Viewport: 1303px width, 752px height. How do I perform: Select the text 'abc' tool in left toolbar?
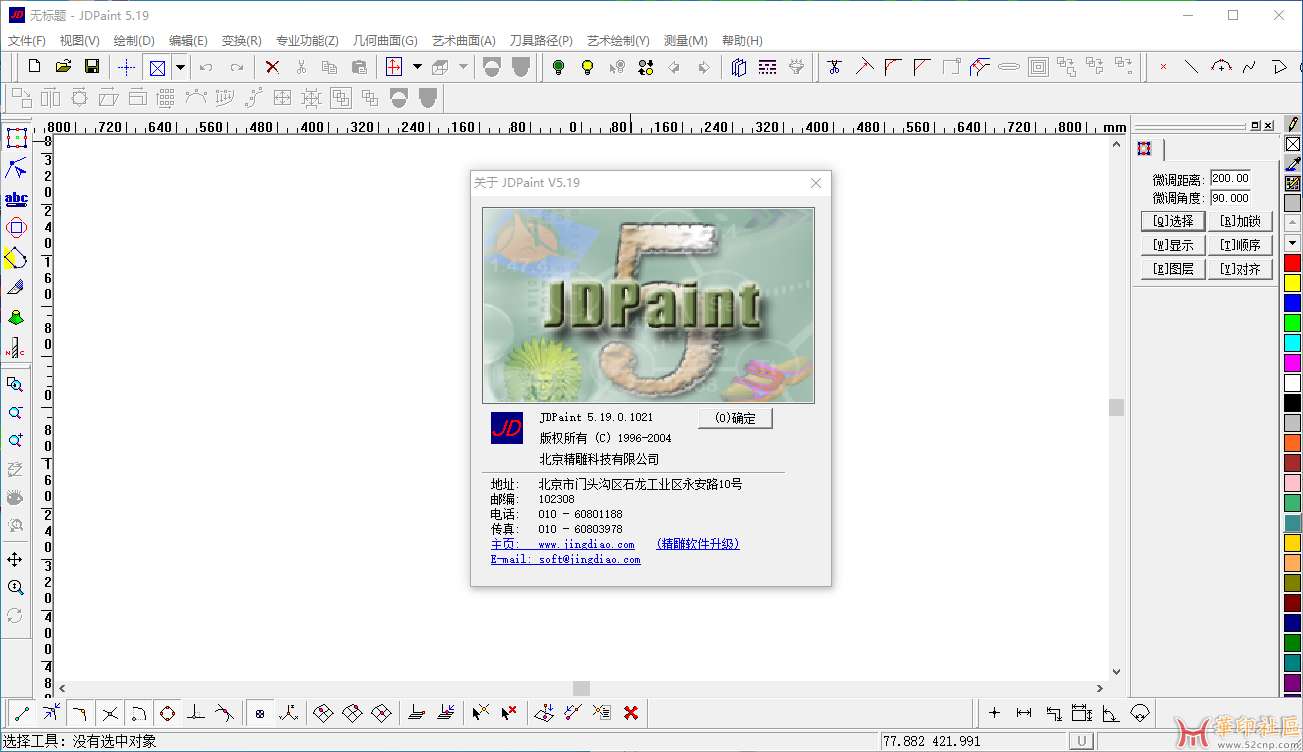point(16,198)
